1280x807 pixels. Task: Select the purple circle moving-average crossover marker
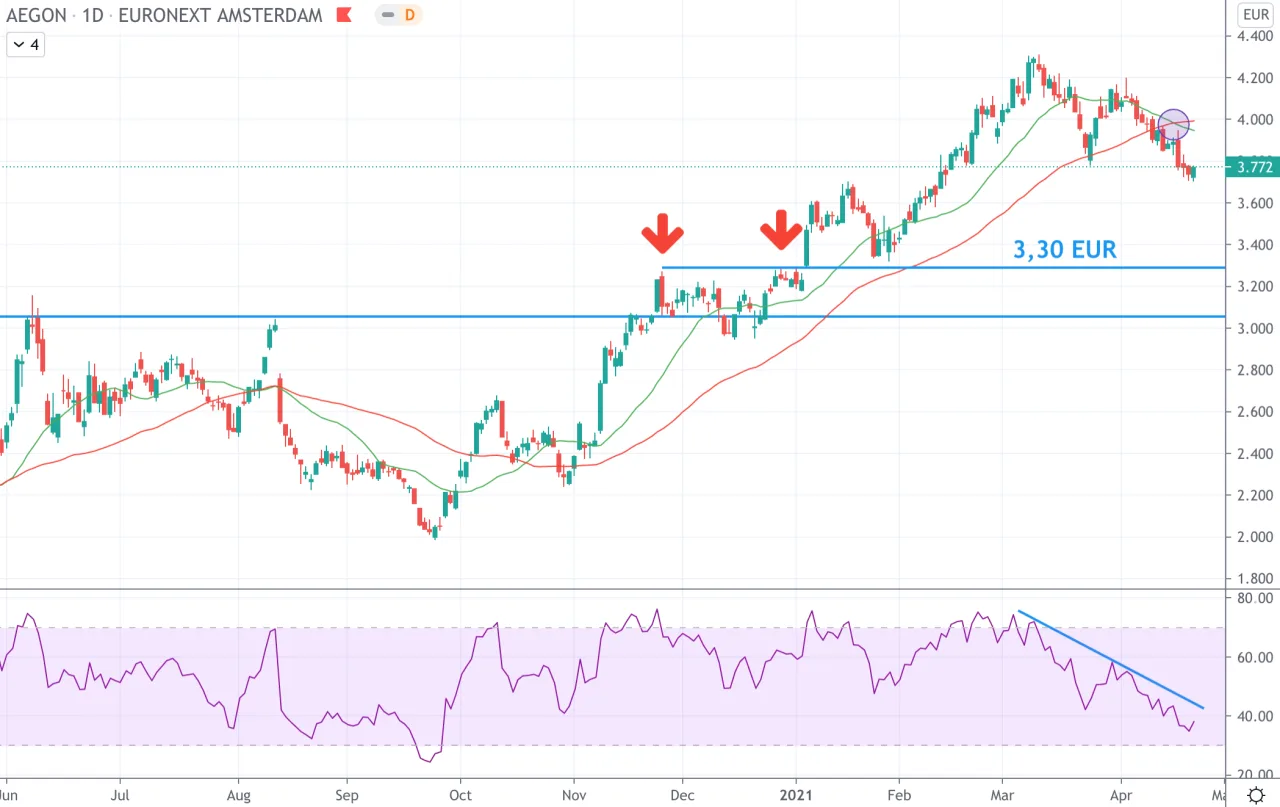1174,124
